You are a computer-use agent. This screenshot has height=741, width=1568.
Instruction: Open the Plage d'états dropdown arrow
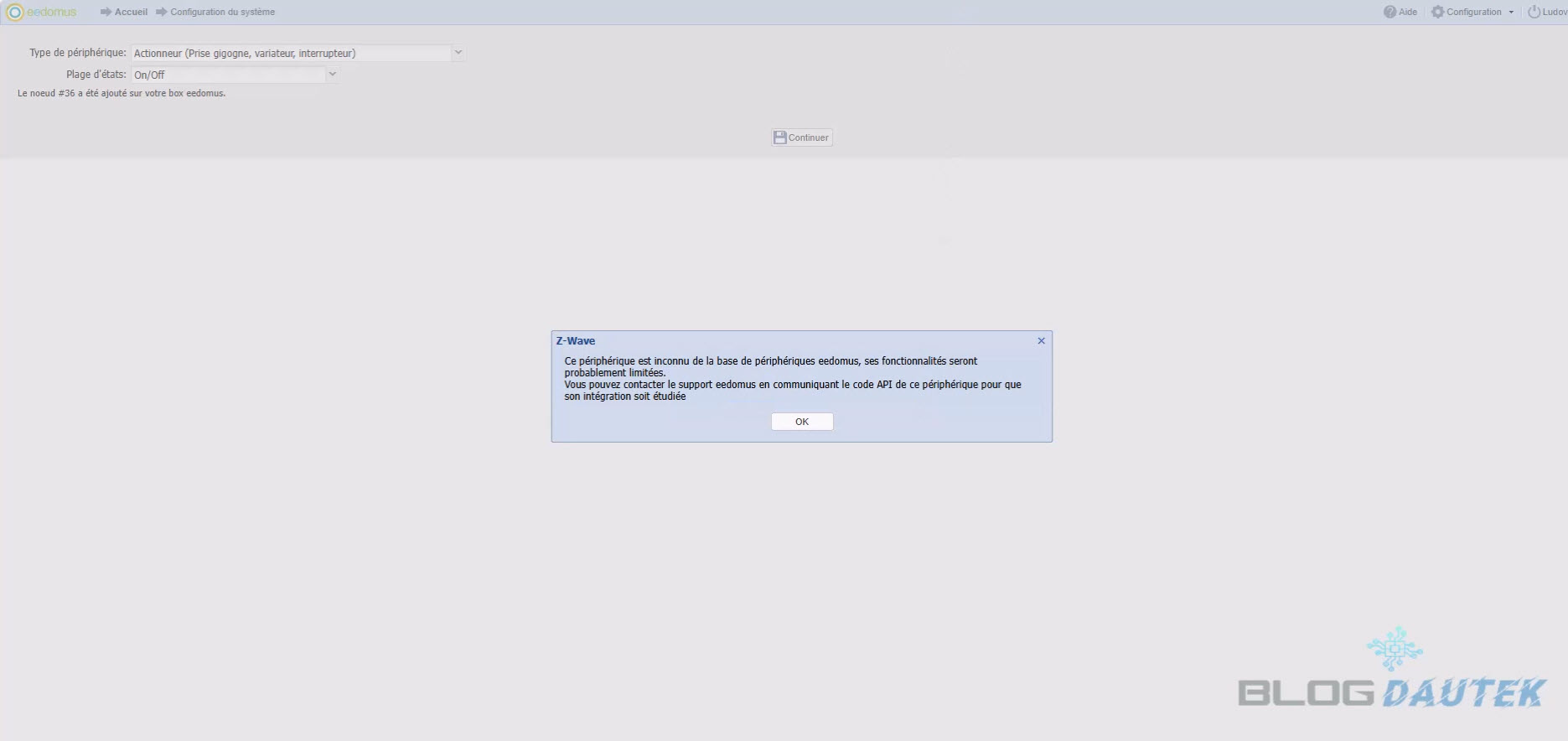(333, 75)
